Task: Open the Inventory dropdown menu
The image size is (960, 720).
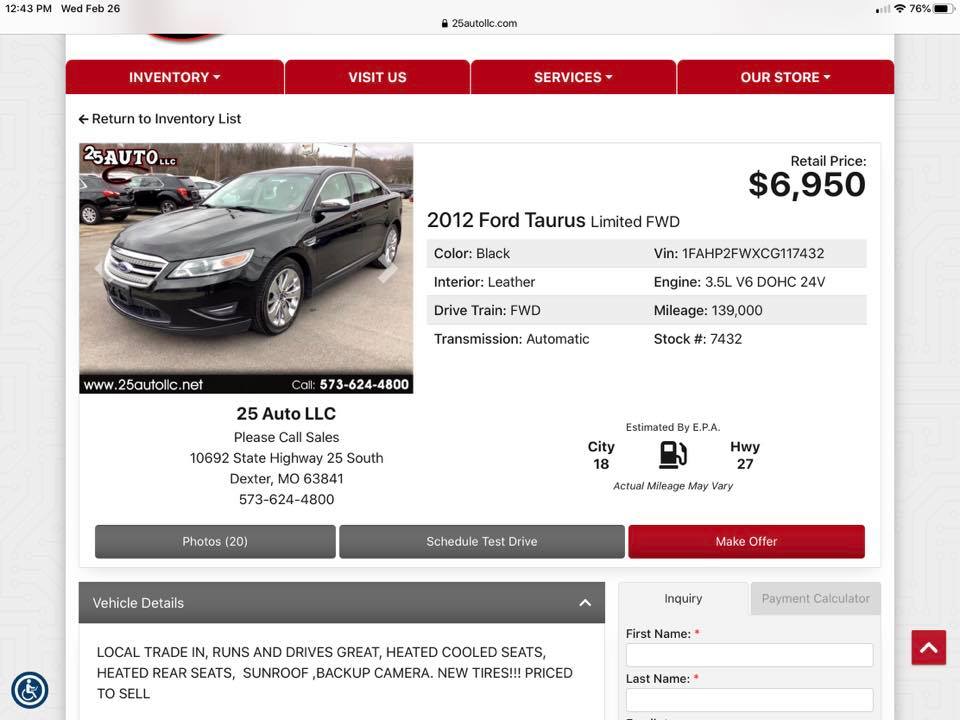Action: tap(175, 77)
